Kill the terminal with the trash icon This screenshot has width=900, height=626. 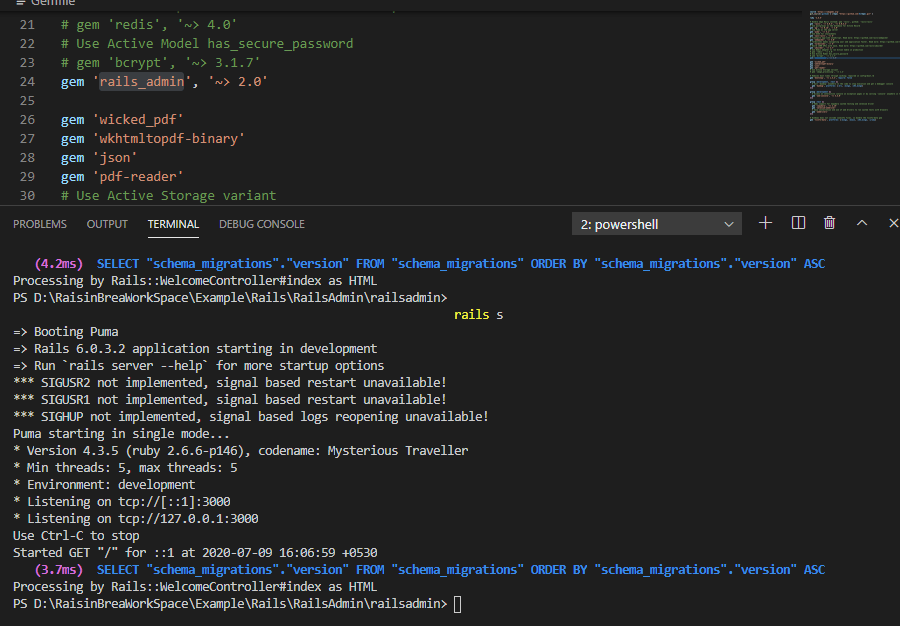coord(829,223)
